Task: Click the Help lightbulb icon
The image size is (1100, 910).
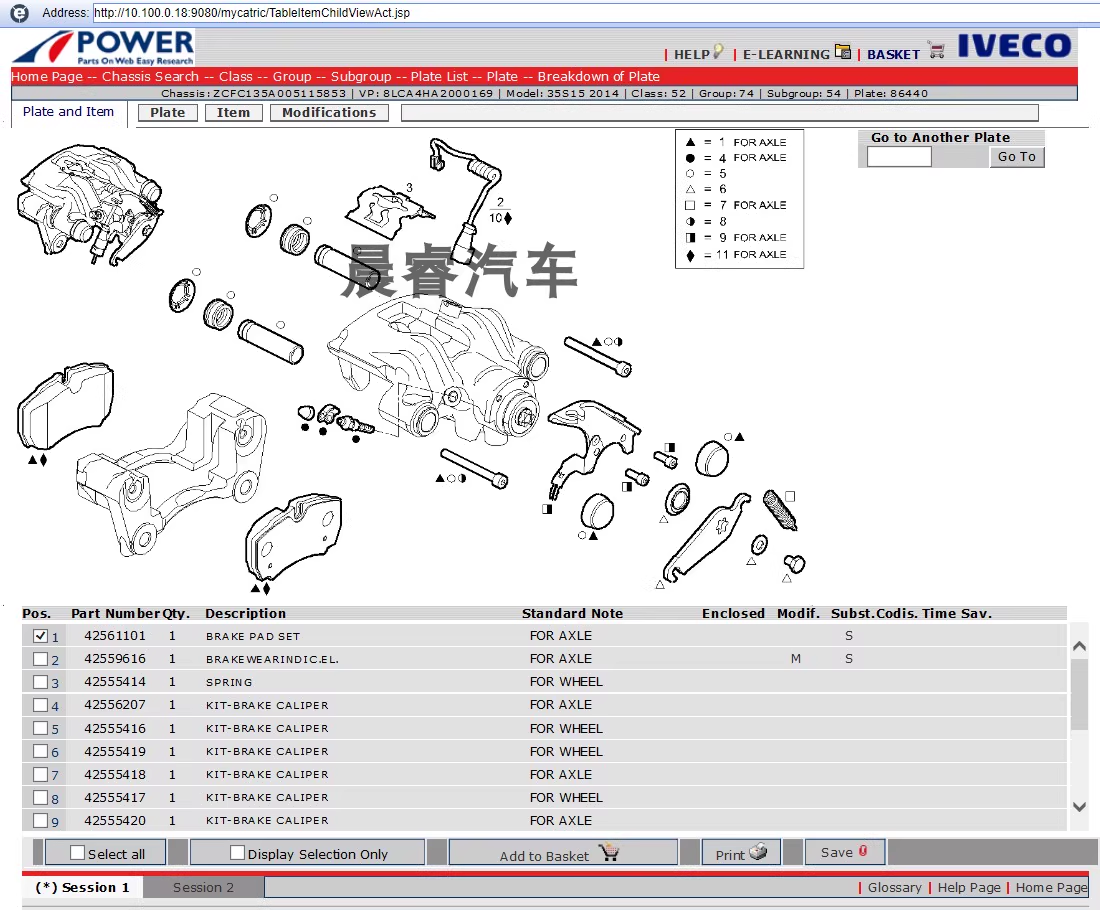Action: 717,52
